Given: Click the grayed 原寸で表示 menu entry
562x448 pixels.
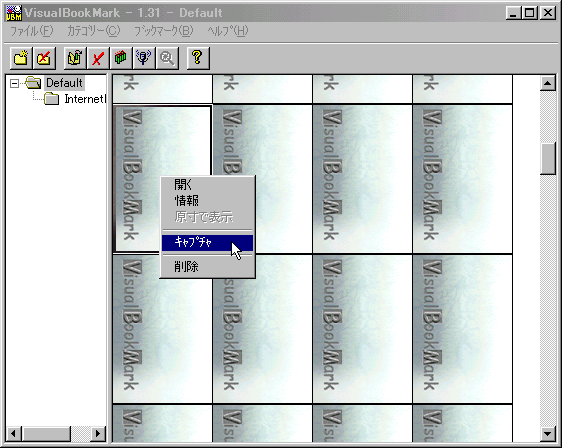Looking at the screenshot, I should click(208, 217).
